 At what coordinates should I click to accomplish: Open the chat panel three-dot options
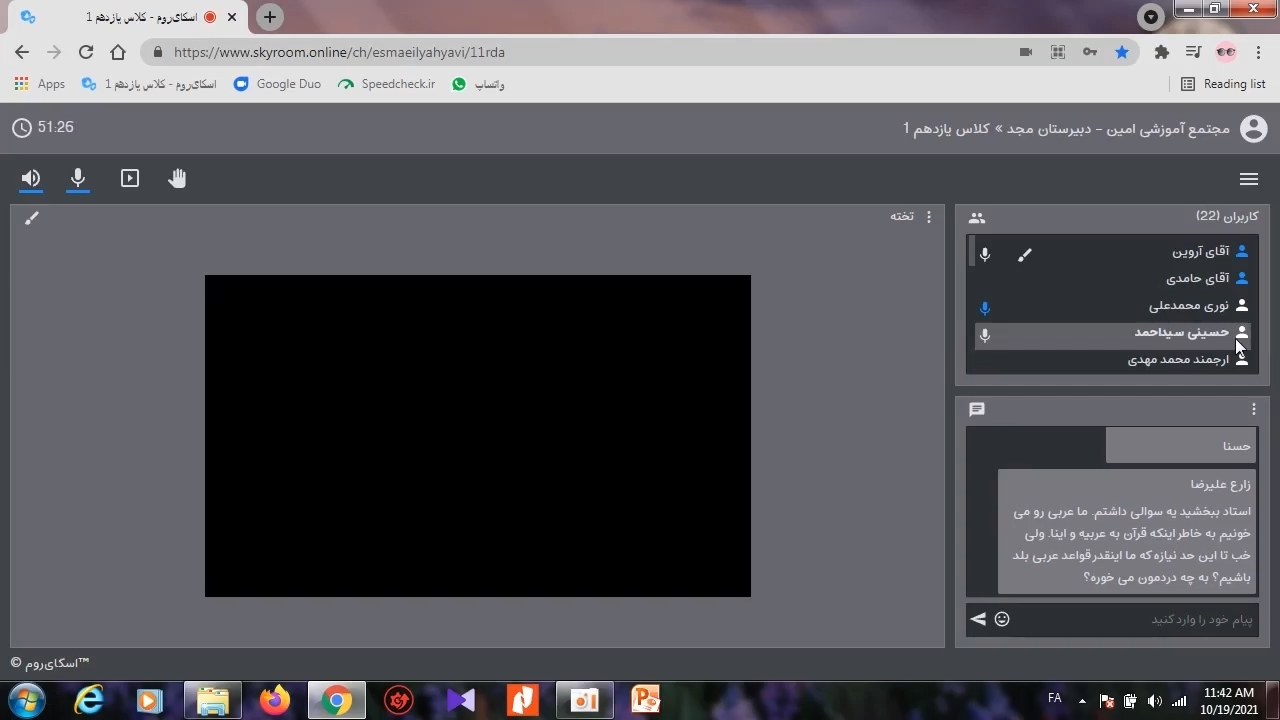coord(1253,409)
